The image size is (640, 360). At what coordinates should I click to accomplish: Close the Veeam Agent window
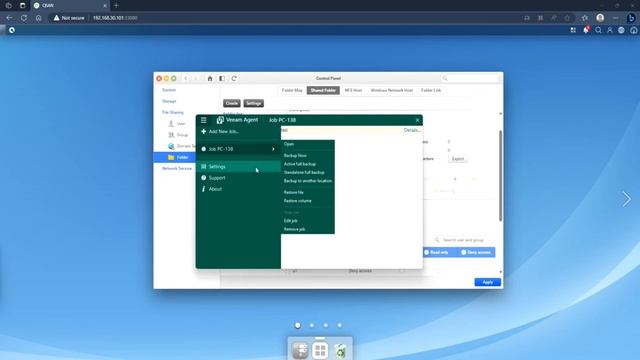coord(417,120)
